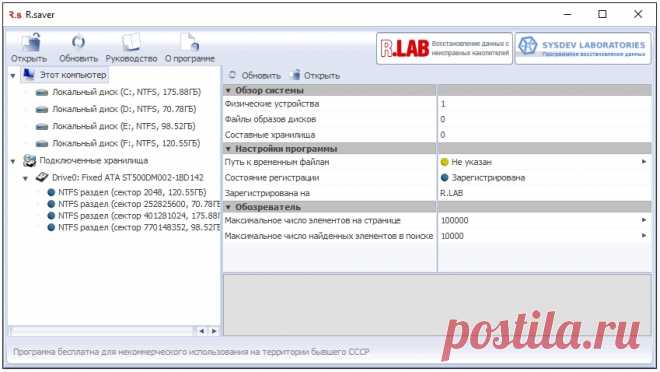
Task: Click the Не указан value
Action: [471, 162]
